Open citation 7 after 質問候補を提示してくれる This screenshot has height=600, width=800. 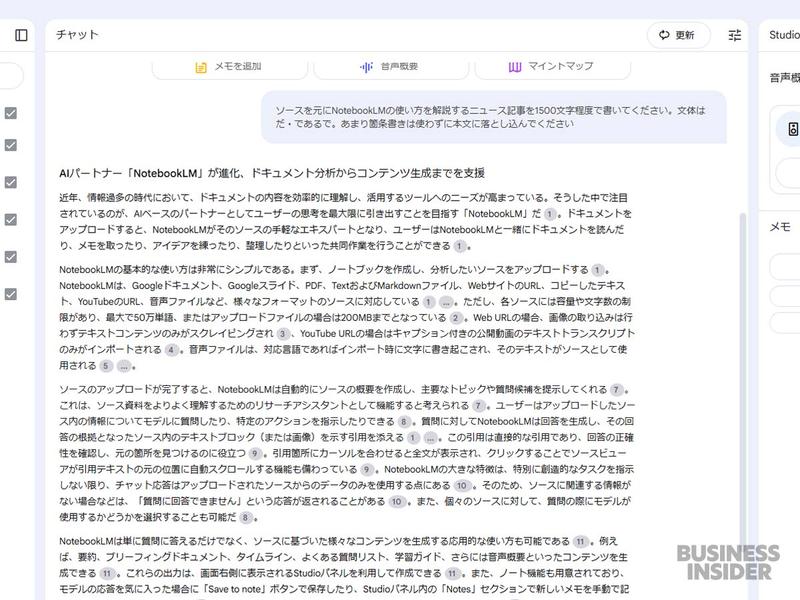[x=617, y=390]
